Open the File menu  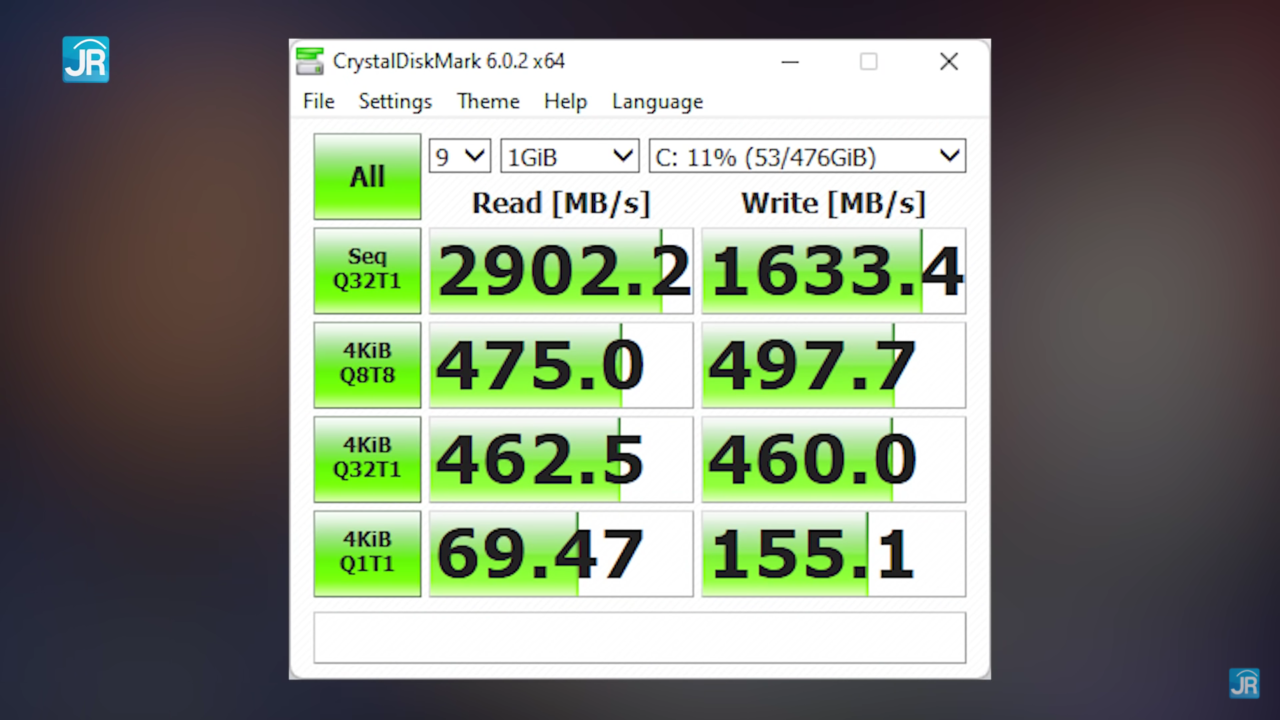(x=318, y=101)
